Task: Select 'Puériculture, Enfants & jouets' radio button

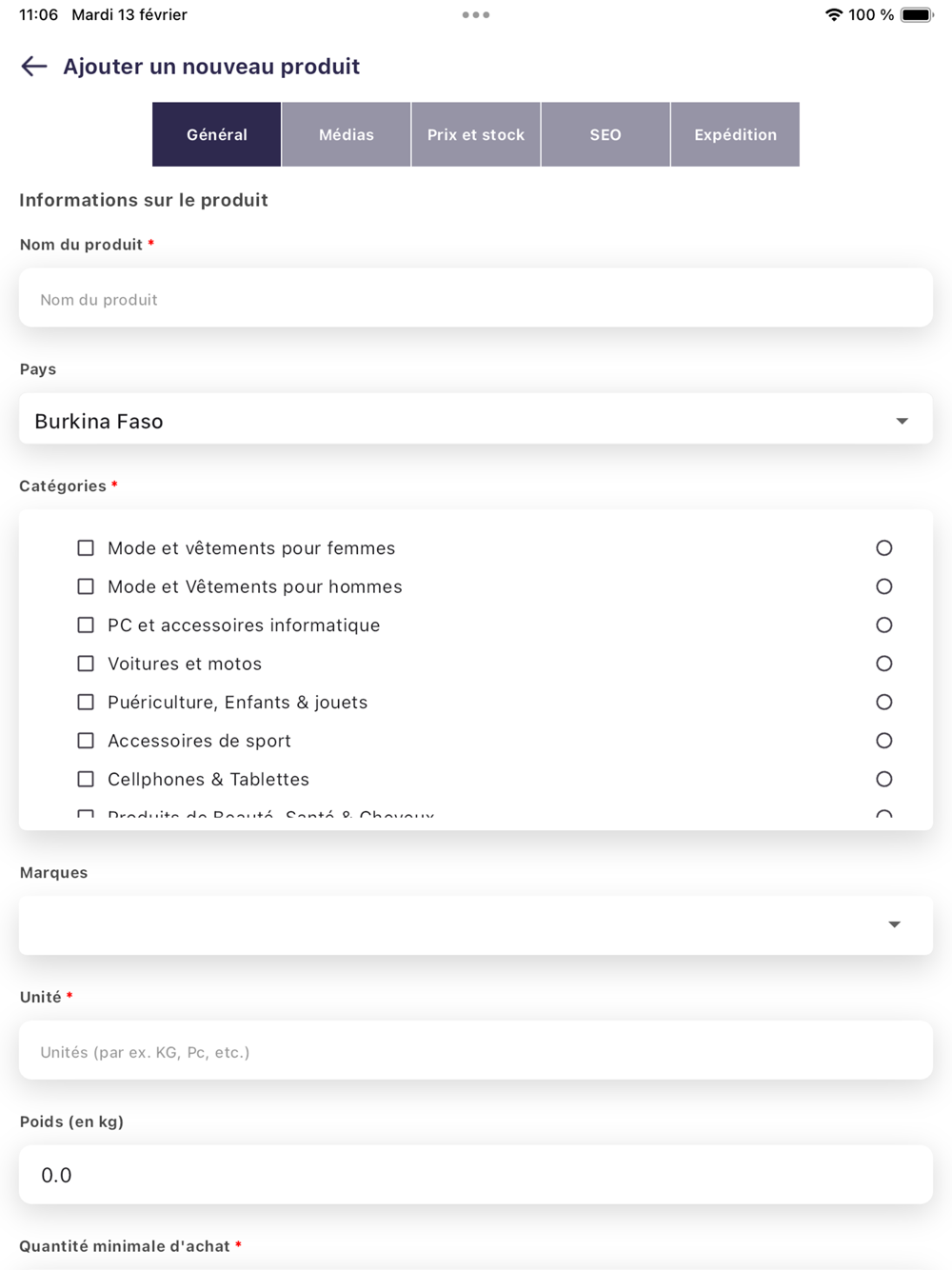Action: [x=884, y=703]
